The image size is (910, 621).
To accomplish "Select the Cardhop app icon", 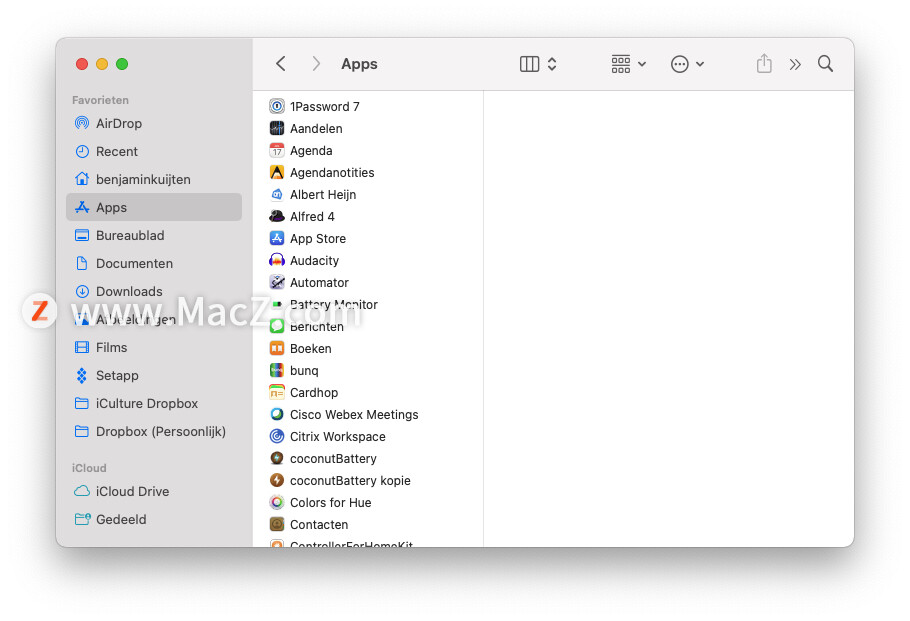I will pos(277,392).
